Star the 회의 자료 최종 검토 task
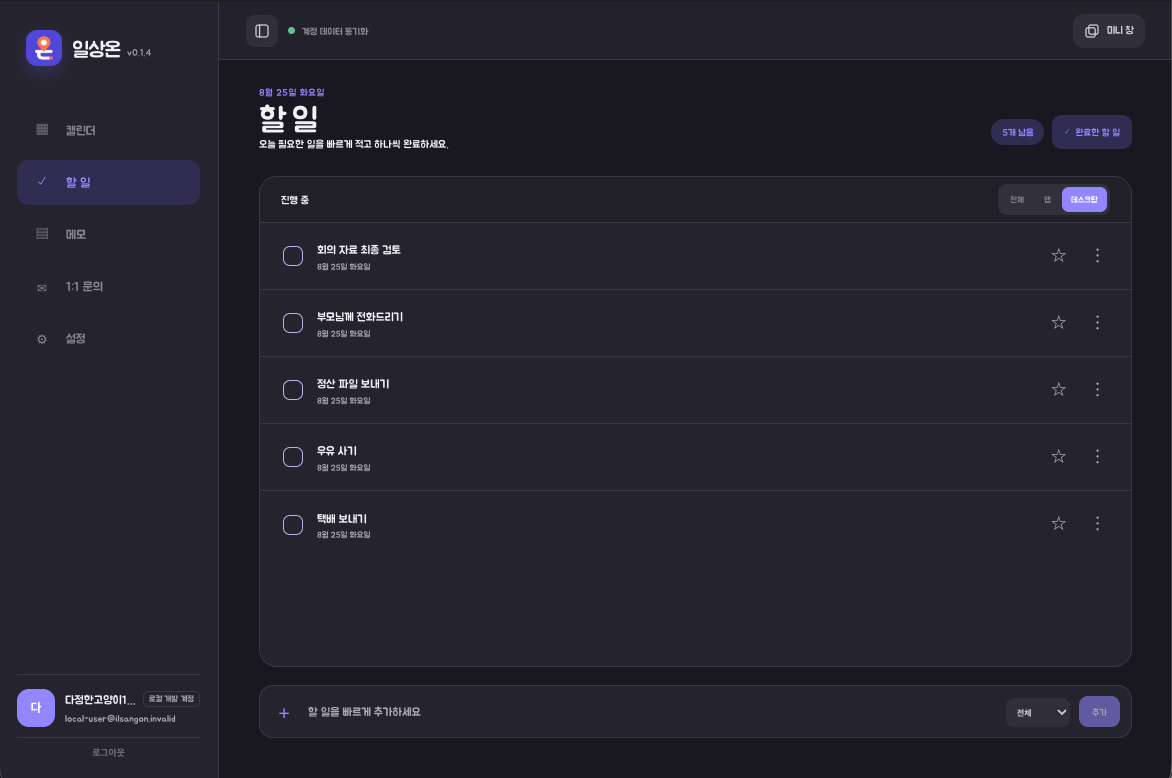The width and height of the screenshot is (1172, 778). click(x=1058, y=256)
